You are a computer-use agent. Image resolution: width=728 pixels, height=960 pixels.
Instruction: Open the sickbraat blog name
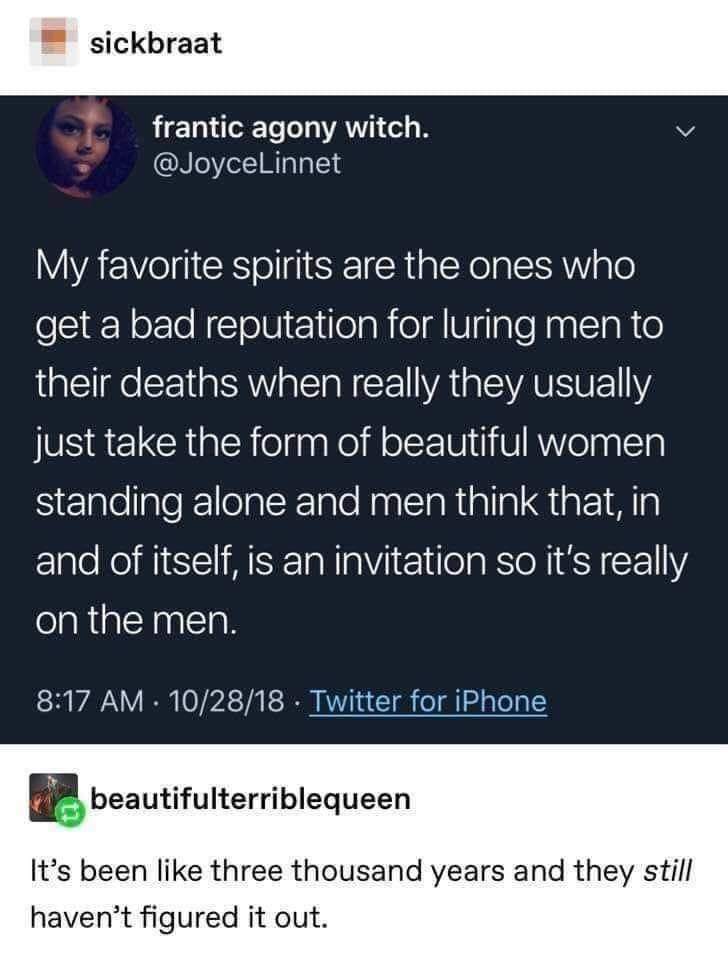155,43
